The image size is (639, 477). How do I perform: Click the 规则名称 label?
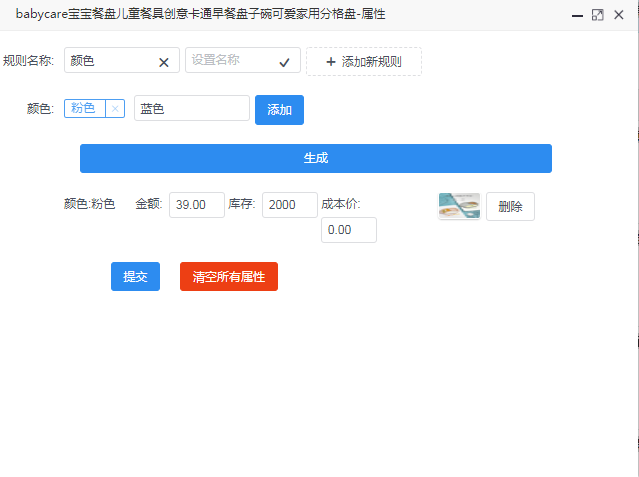coord(28,60)
